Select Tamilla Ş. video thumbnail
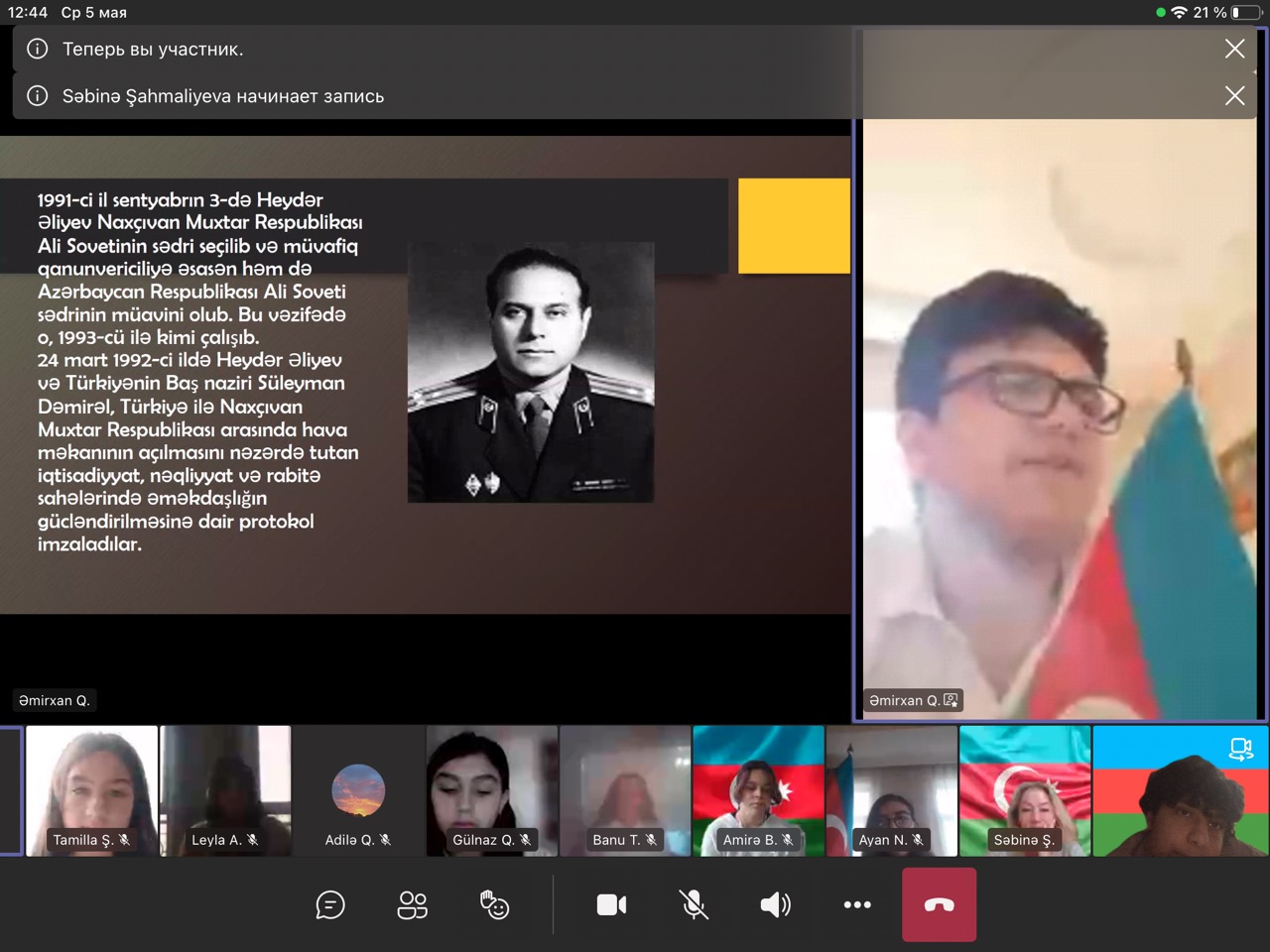 tap(91, 790)
